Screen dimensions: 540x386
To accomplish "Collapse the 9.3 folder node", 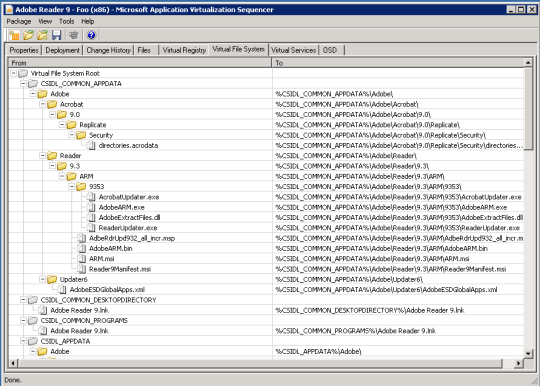I will click(x=52, y=166).
